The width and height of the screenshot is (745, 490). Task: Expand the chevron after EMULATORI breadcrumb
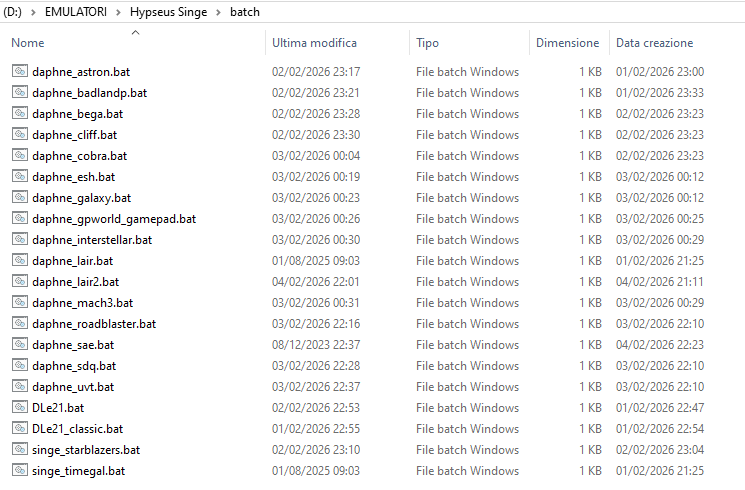point(118,12)
